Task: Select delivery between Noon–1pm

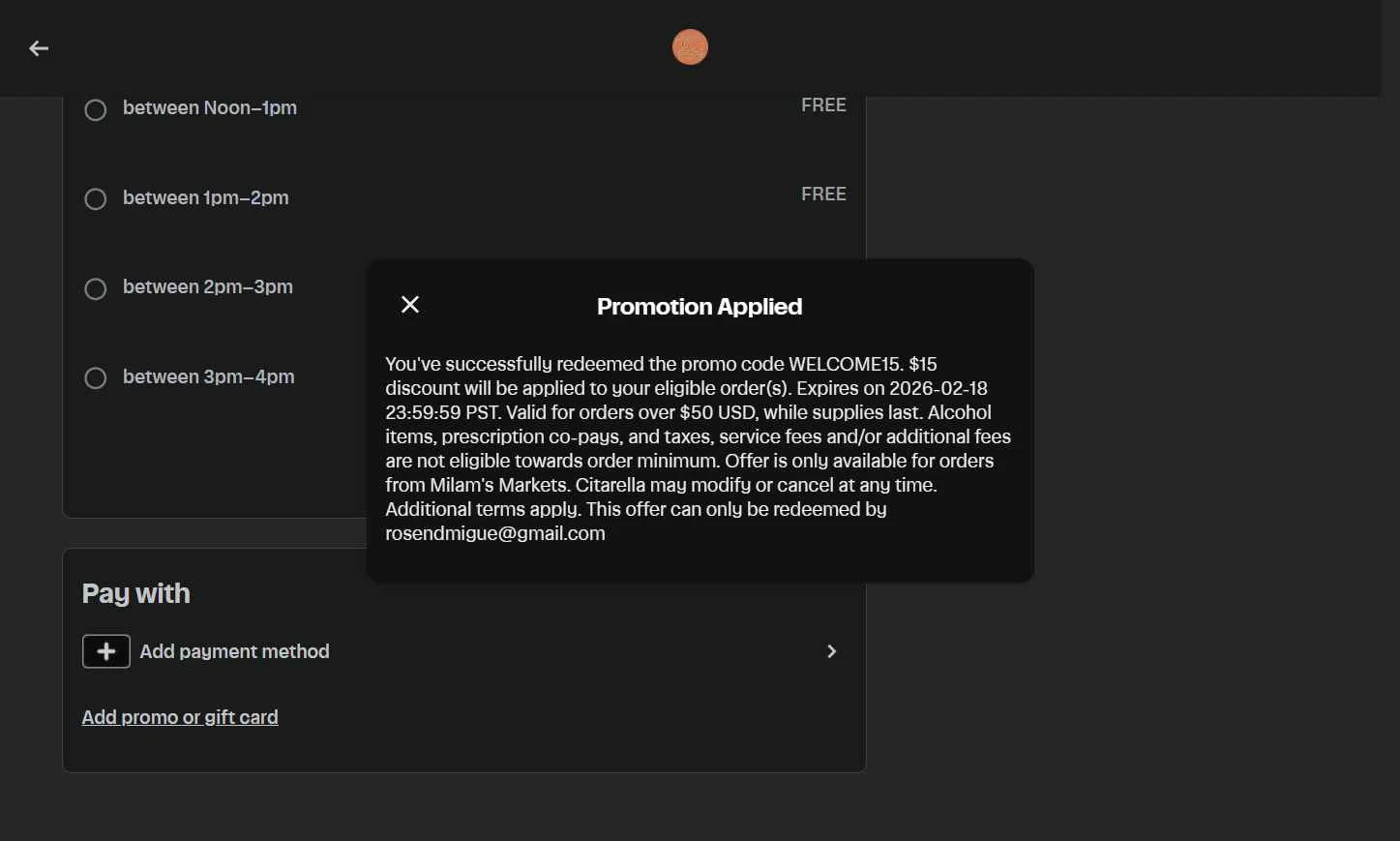Action: [96, 109]
